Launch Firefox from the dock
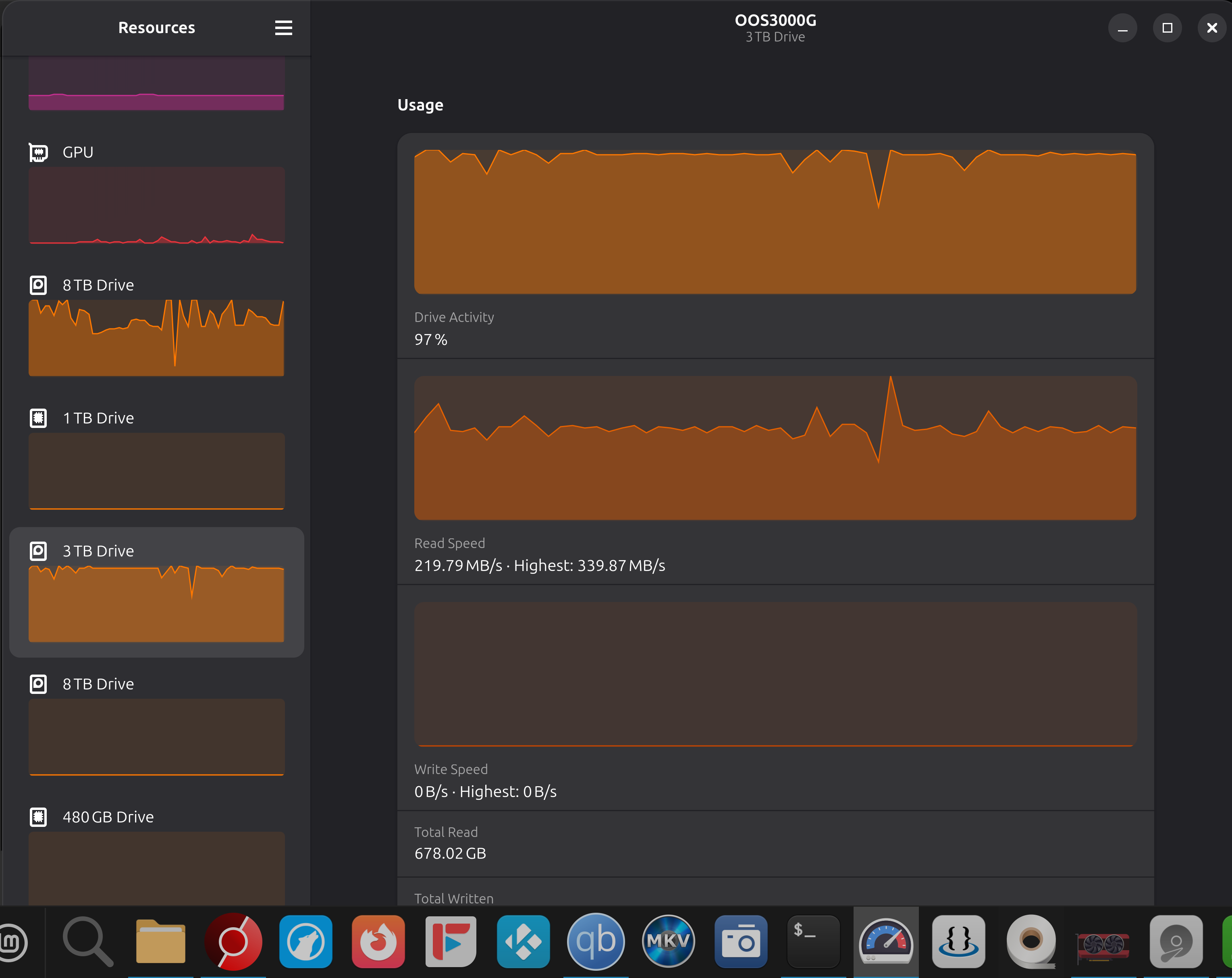Image resolution: width=1232 pixels, height=978 pixels. 378,941
